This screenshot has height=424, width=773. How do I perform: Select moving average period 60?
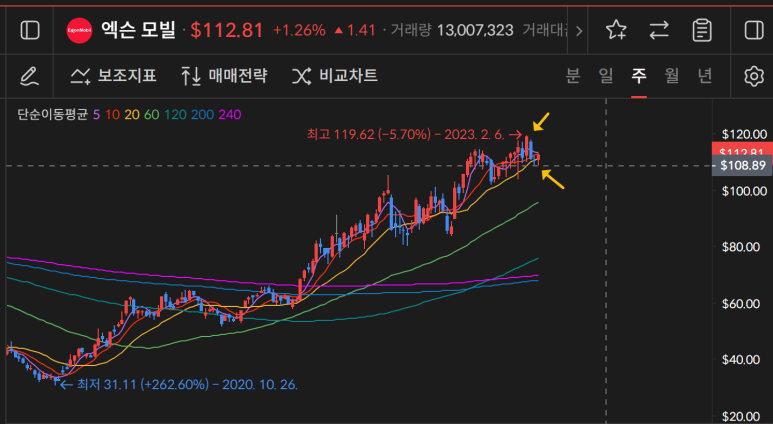coord(151,114)
